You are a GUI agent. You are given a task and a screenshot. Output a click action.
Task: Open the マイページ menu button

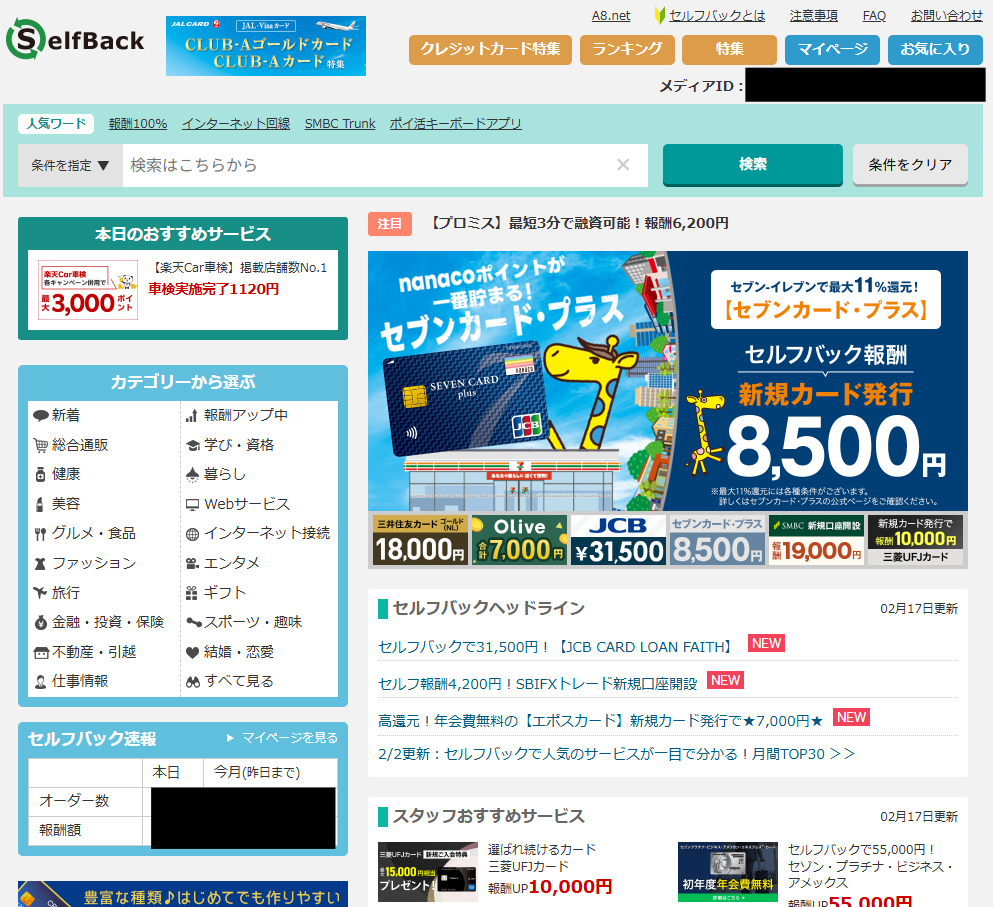(832, 49)
